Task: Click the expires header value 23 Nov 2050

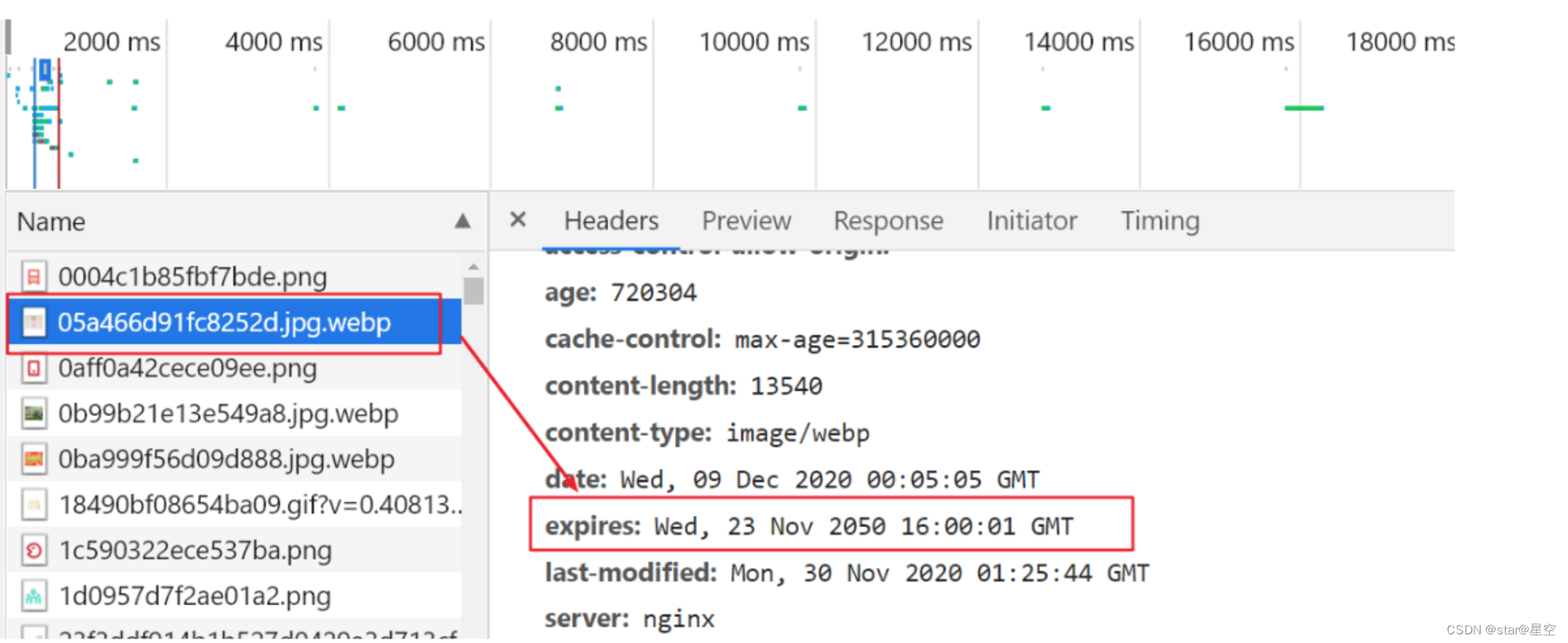Action: coord(864,526)
